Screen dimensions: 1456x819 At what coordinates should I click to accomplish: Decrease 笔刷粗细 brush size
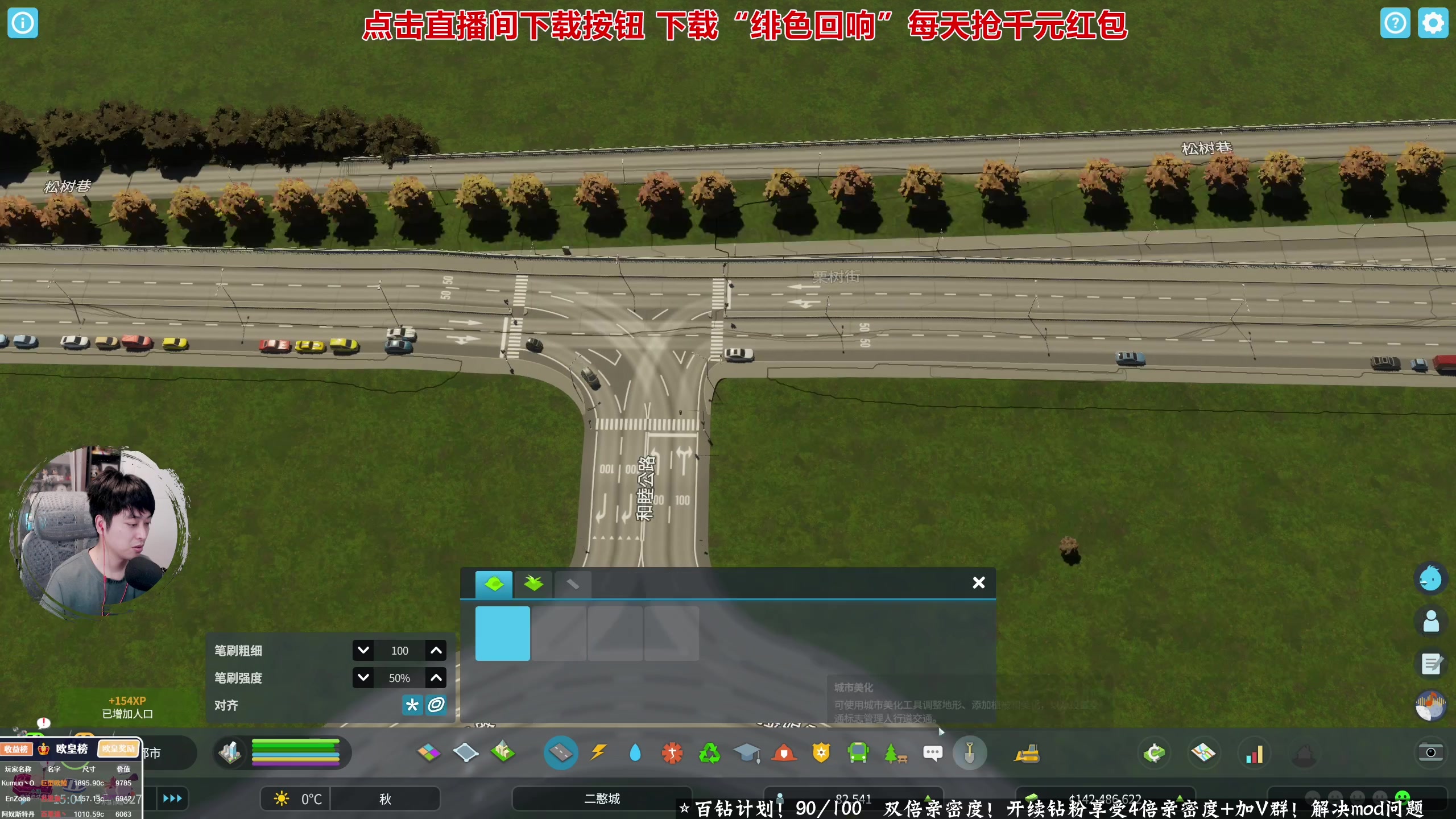(x=363, y=650)
